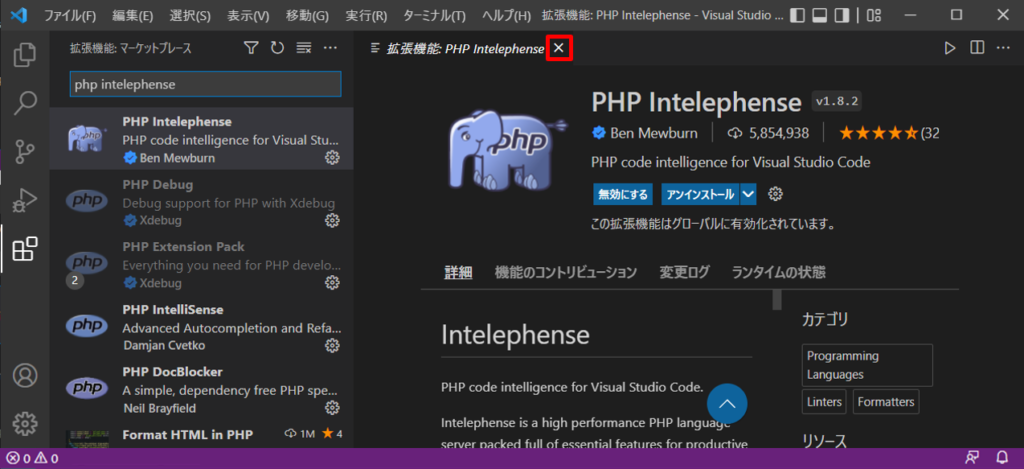Open the gear next to Uninstall button
Viewport: 1024px width, 469px height.
(x=775, y=194)
